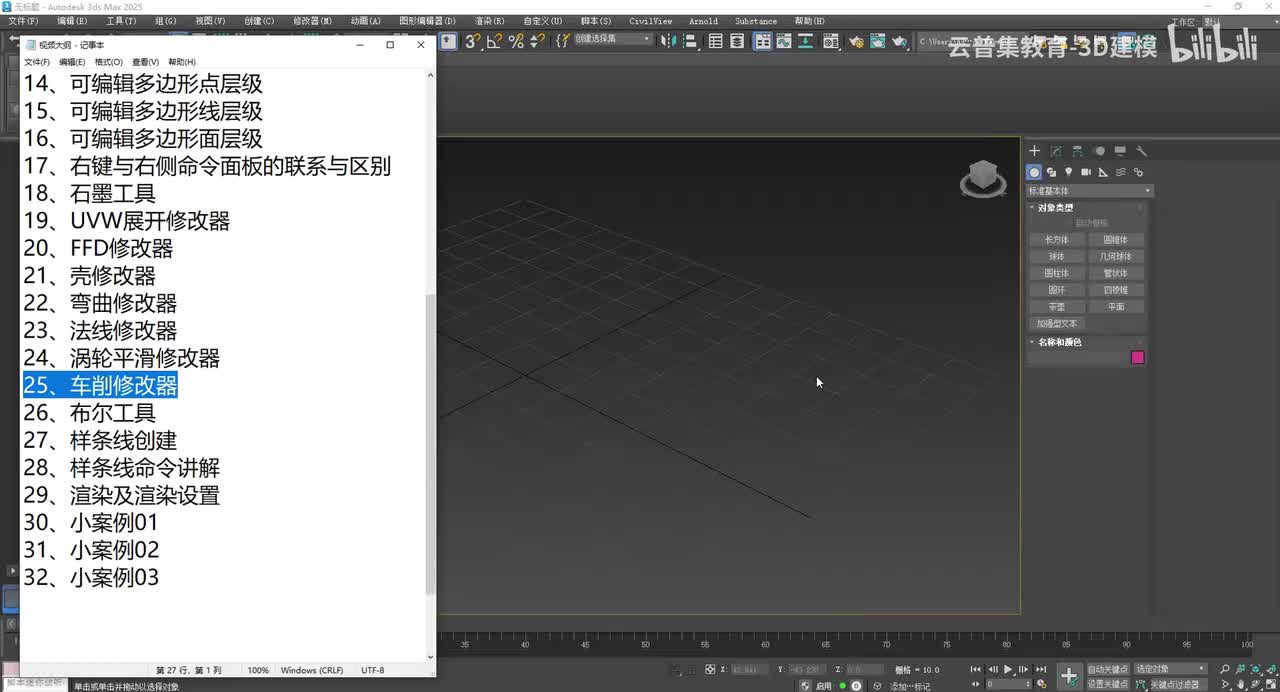Image resolution: width=1280 pixels, height=692 pixels.
Task: Select the Space Warps category icon
Action: (1121, 172)
